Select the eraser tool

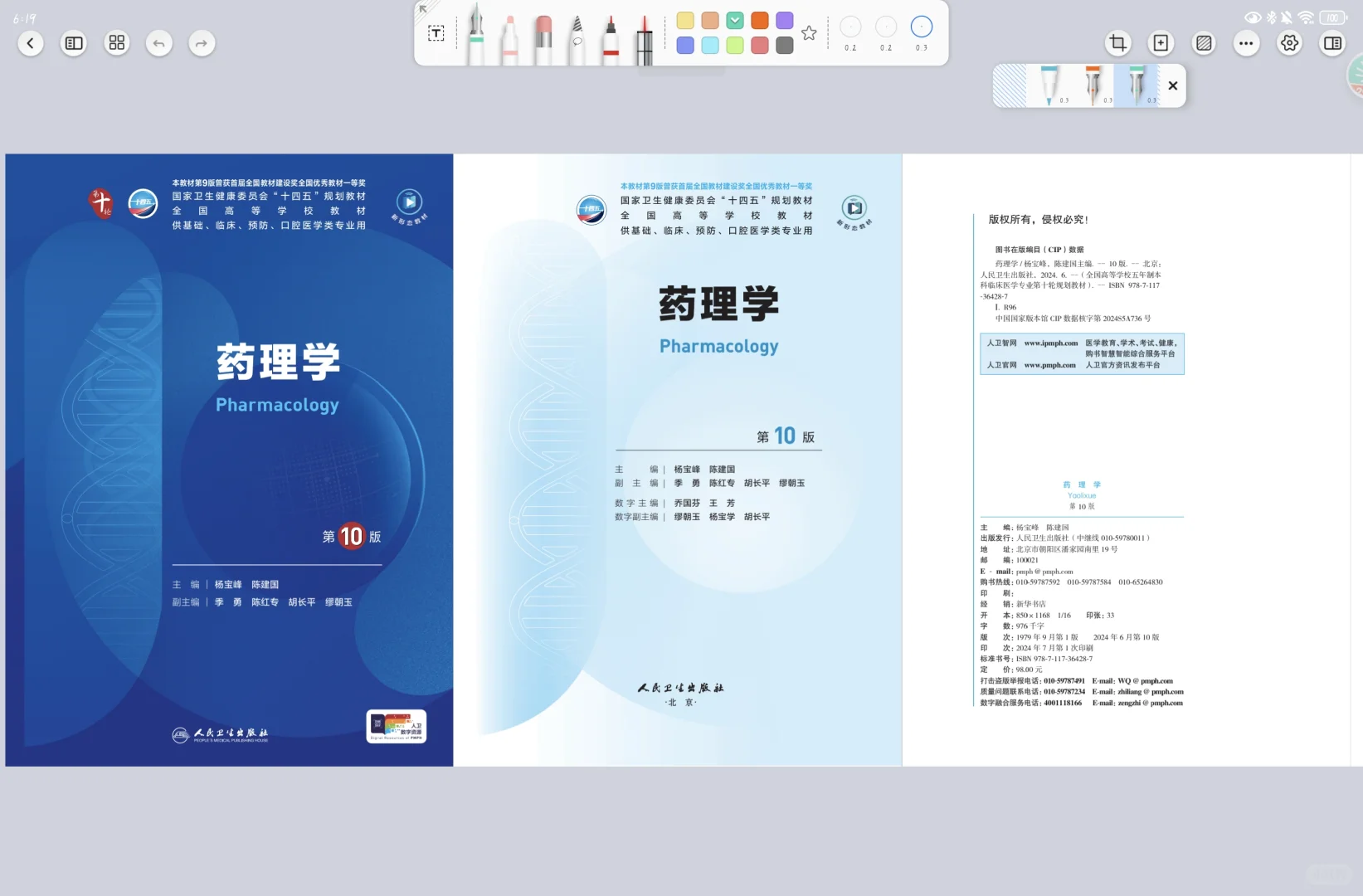point(543,40)
